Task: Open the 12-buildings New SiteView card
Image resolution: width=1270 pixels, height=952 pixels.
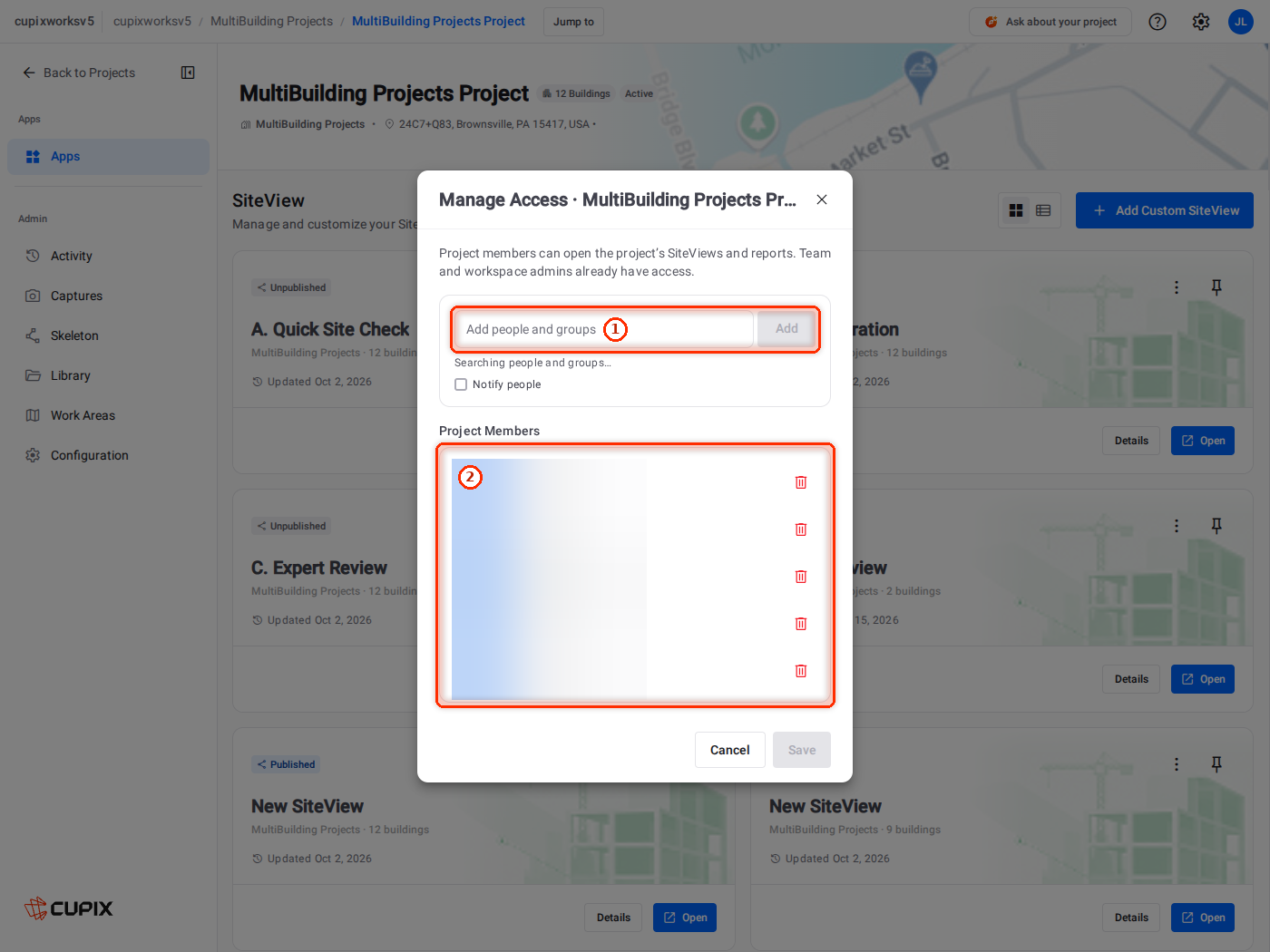Action: pos(685,918)
